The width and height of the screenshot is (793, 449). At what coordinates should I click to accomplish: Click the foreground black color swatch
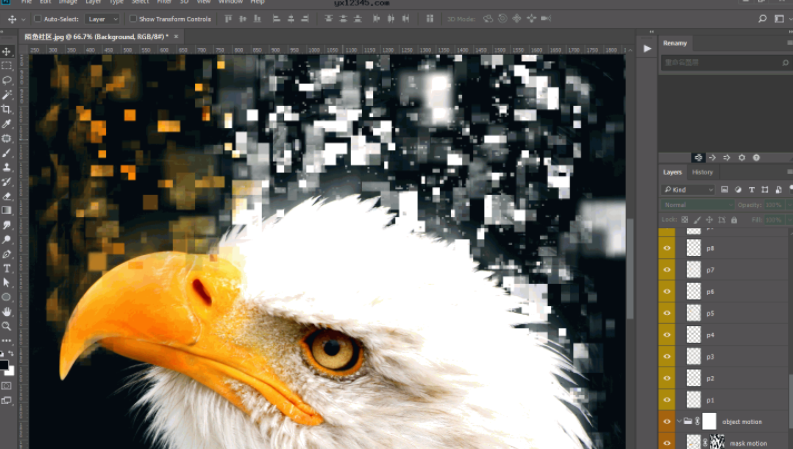4,365
